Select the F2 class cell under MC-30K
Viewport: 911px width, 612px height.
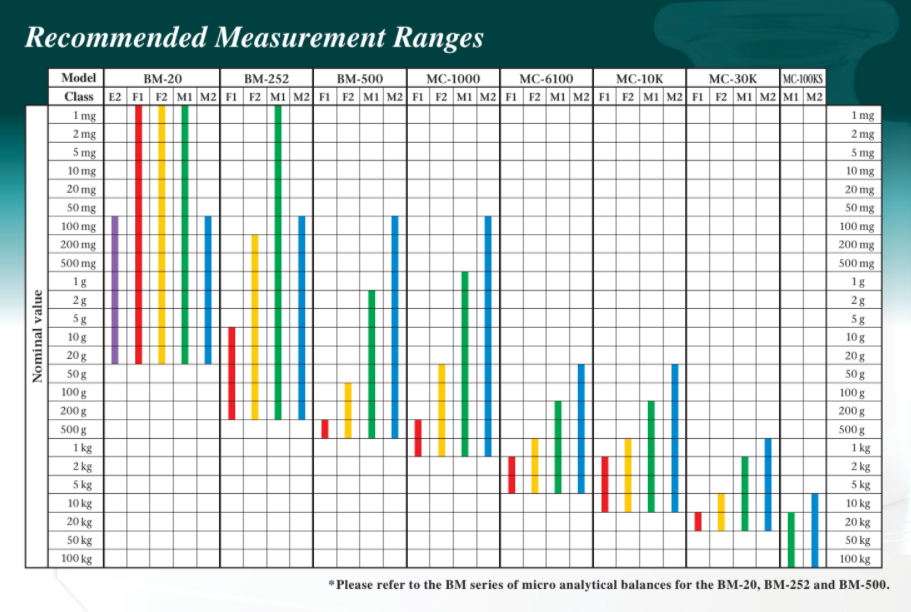tap(721, 97)
